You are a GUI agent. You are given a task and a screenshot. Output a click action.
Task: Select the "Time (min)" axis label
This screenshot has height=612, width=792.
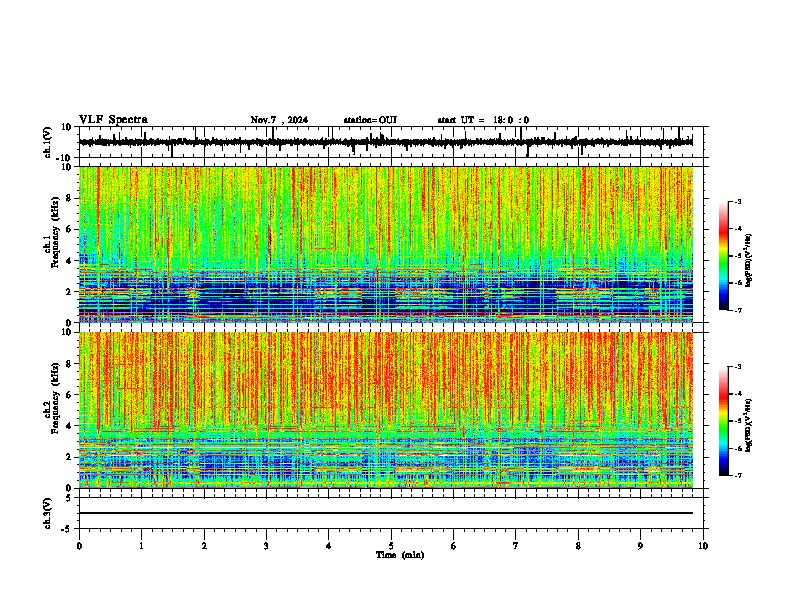[x=400, y=555]
